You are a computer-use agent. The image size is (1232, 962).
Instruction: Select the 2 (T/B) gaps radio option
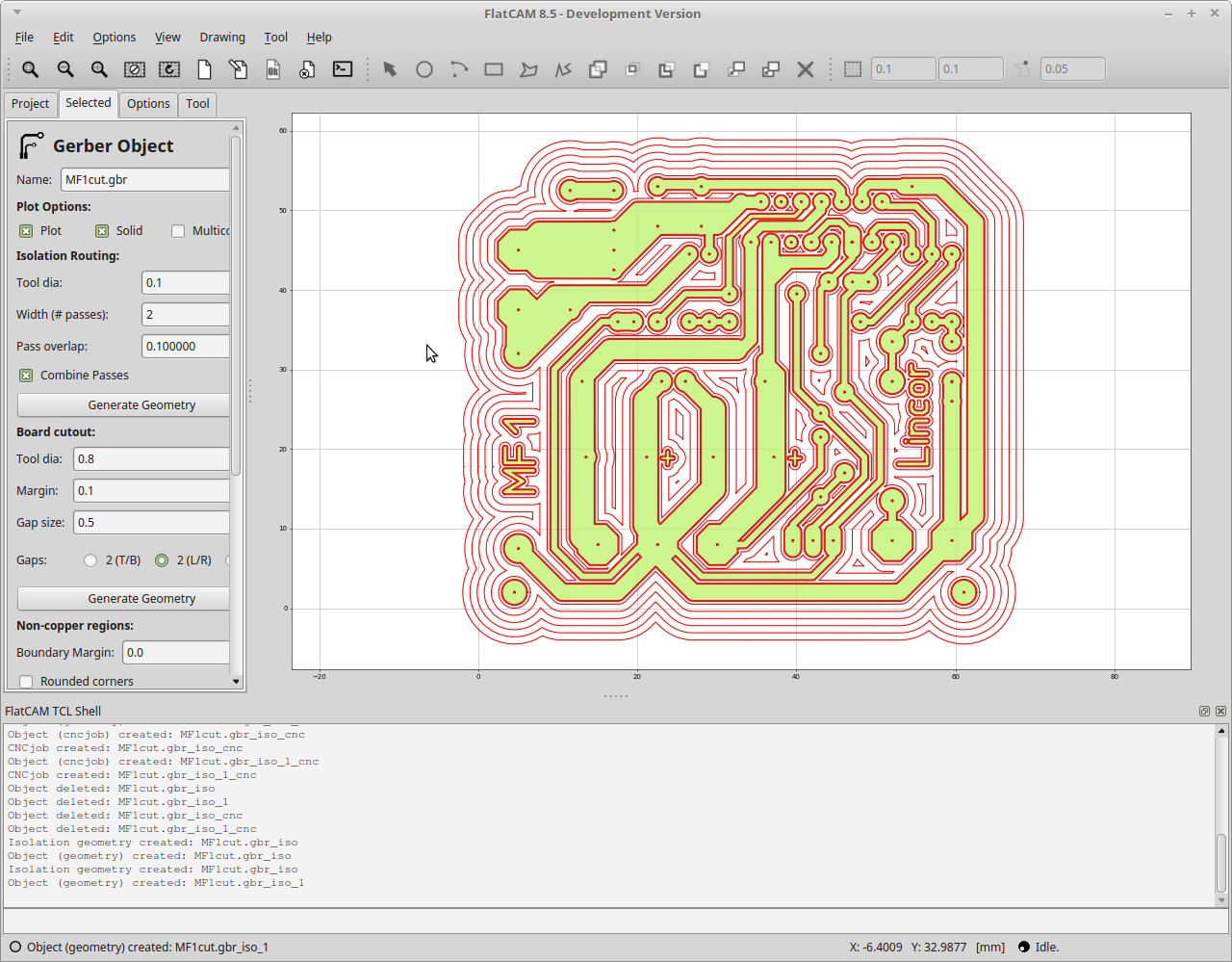(x=90, y=560)
